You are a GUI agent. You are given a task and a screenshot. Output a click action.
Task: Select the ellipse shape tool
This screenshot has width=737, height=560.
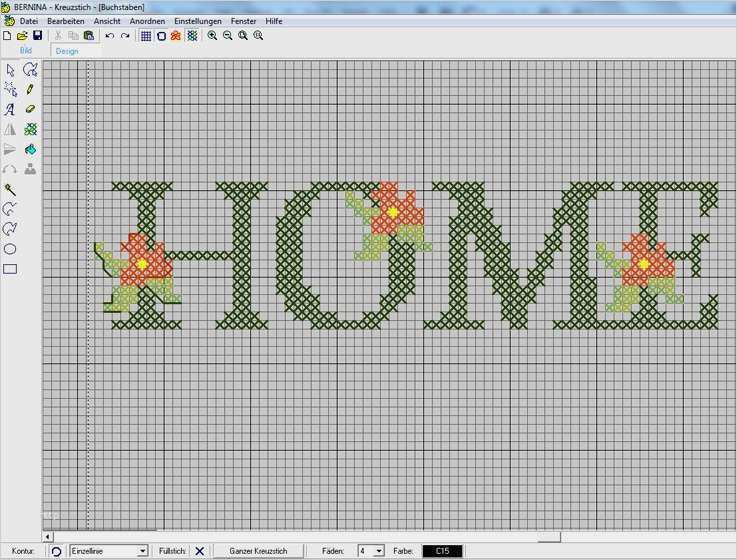[x=10, y=249]
